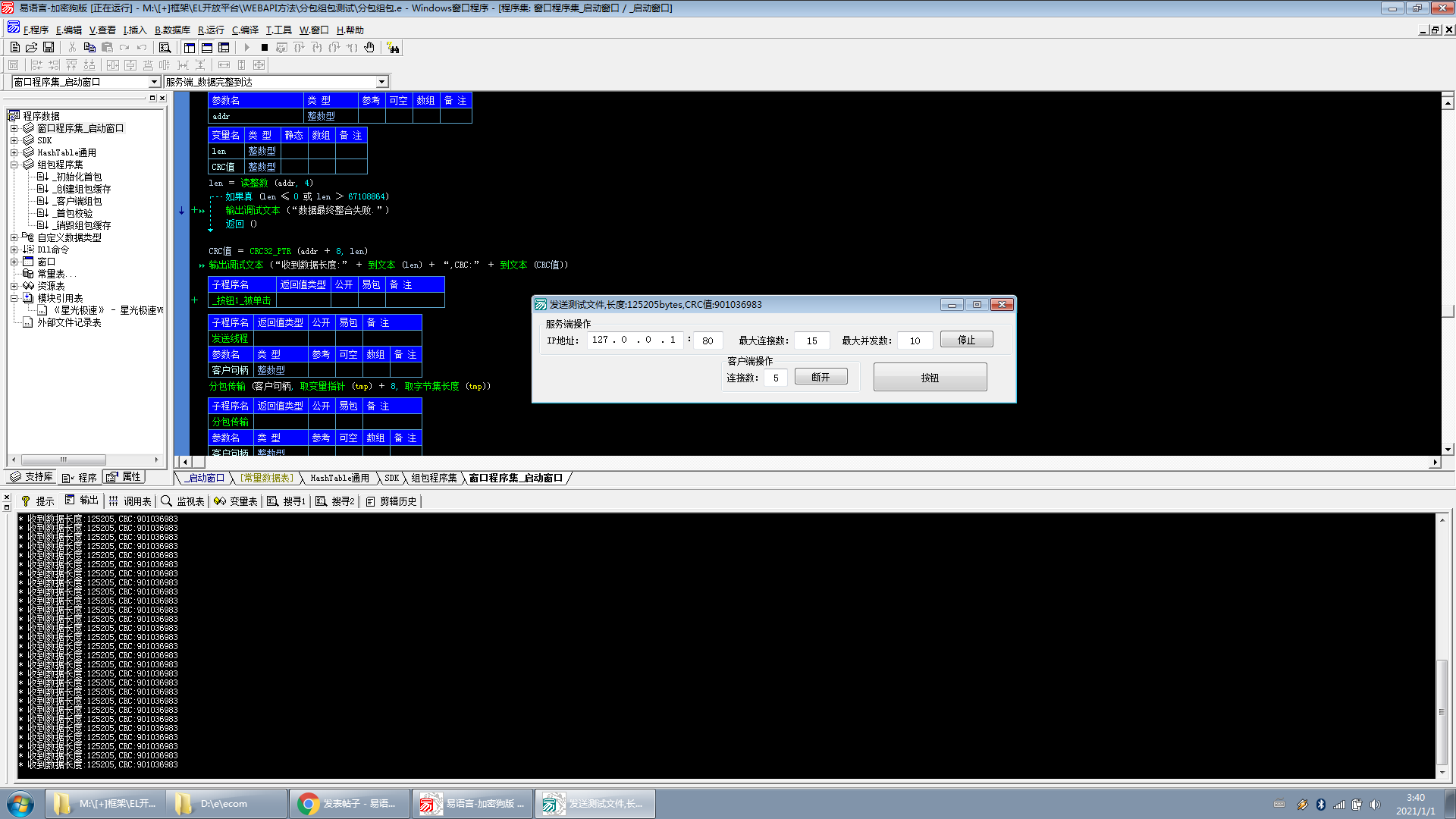Click the 连接数 field showing 5
The height and width of the screenshot is (819, 1456).
[776, 378]
